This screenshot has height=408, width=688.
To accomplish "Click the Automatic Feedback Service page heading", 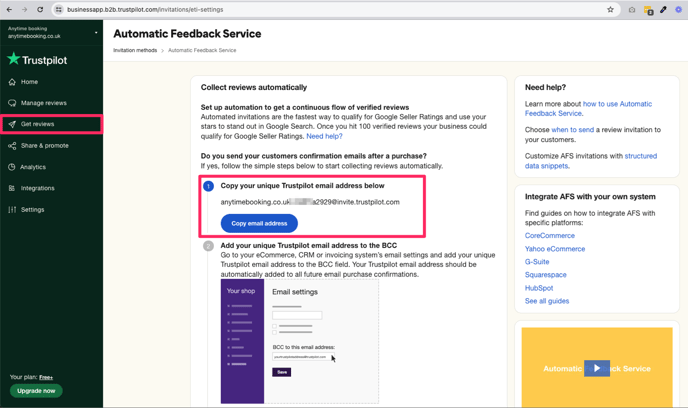I will [x=187, y=34].
